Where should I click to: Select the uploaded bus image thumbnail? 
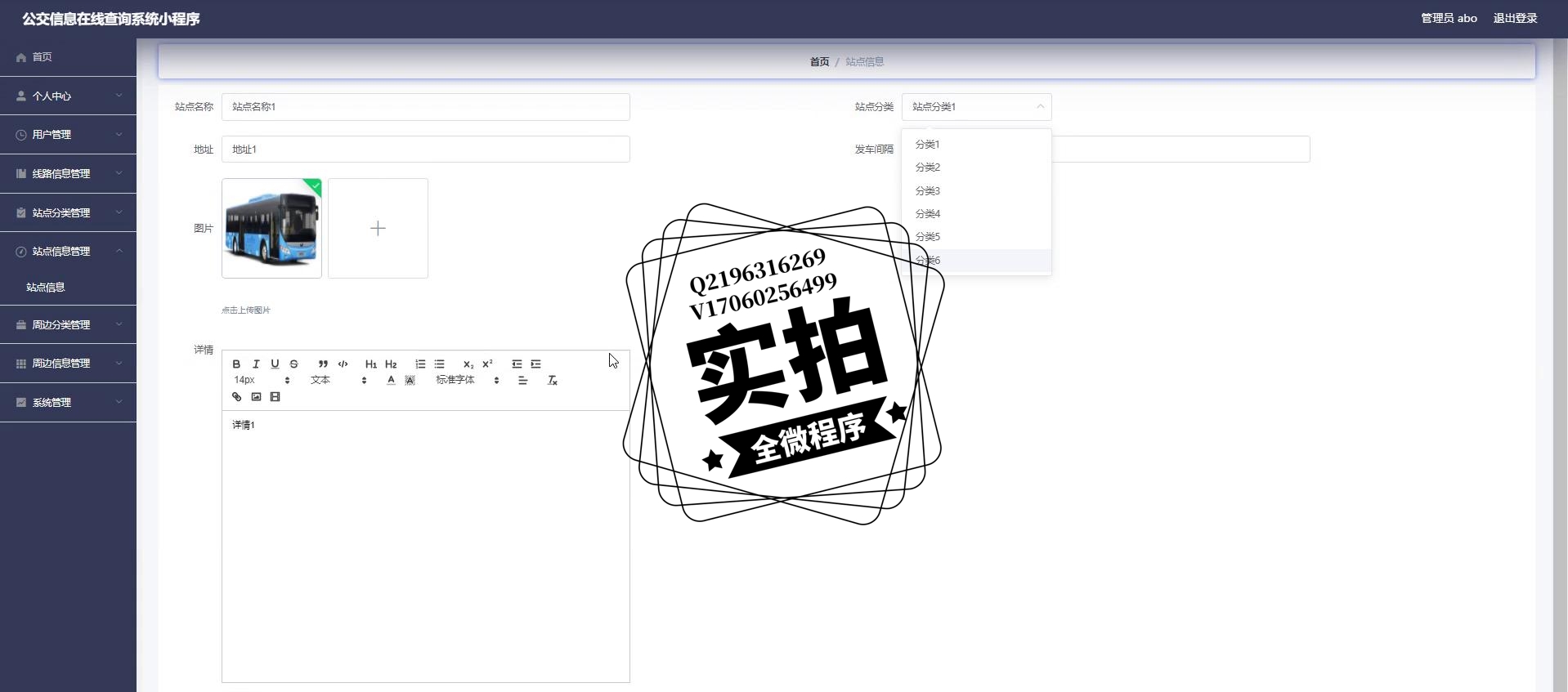point(271,228)
